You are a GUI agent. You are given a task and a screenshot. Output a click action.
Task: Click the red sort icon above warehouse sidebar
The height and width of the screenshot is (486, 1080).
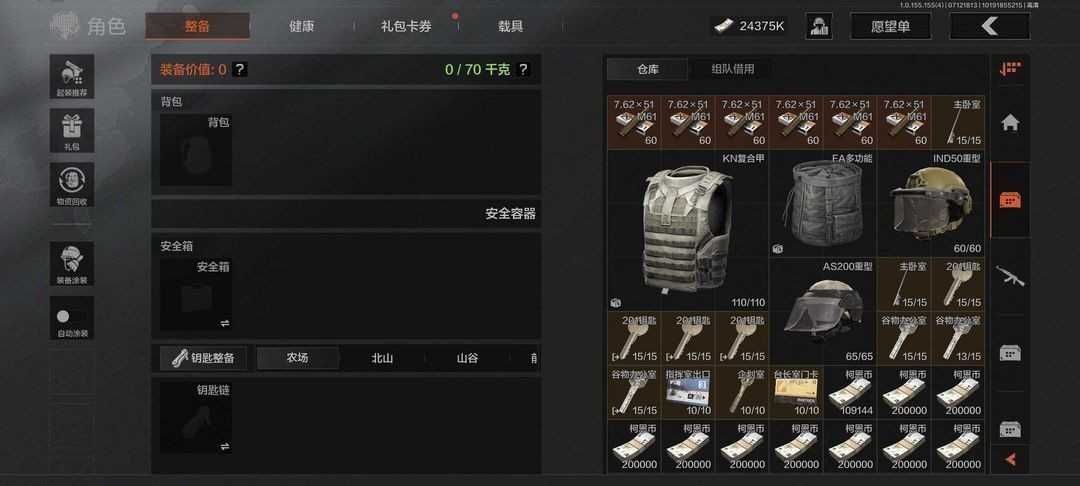(x=1010, y=69)
